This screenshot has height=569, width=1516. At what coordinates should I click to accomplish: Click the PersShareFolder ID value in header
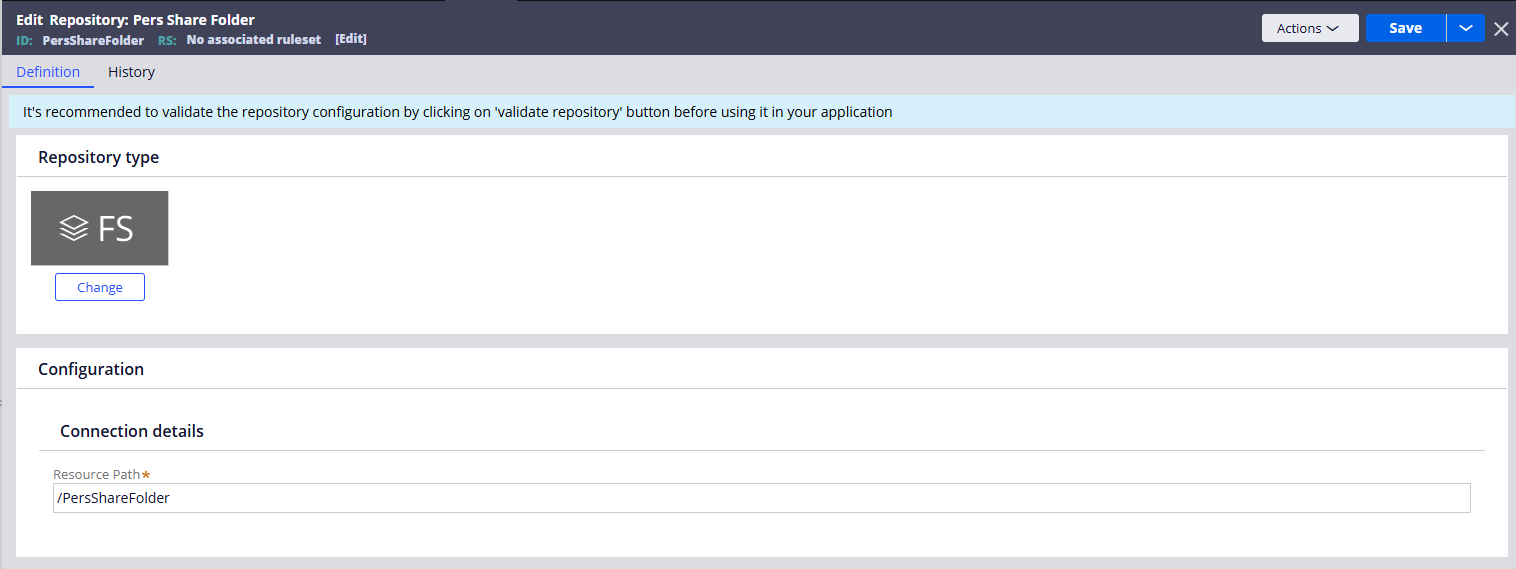tap(93, 40)
